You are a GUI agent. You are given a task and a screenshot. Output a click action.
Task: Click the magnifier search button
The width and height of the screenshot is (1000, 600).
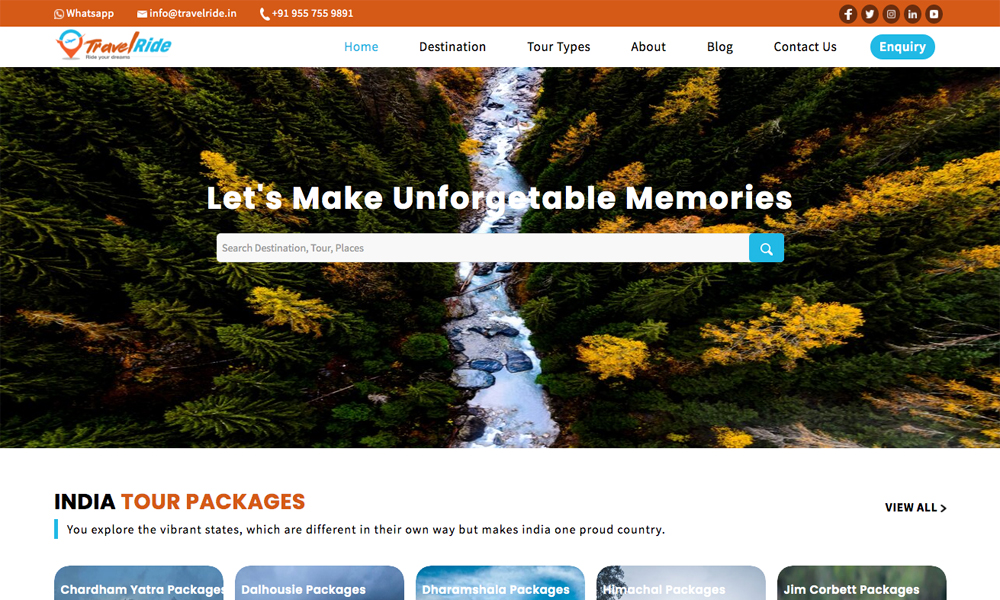coord(766,248)
